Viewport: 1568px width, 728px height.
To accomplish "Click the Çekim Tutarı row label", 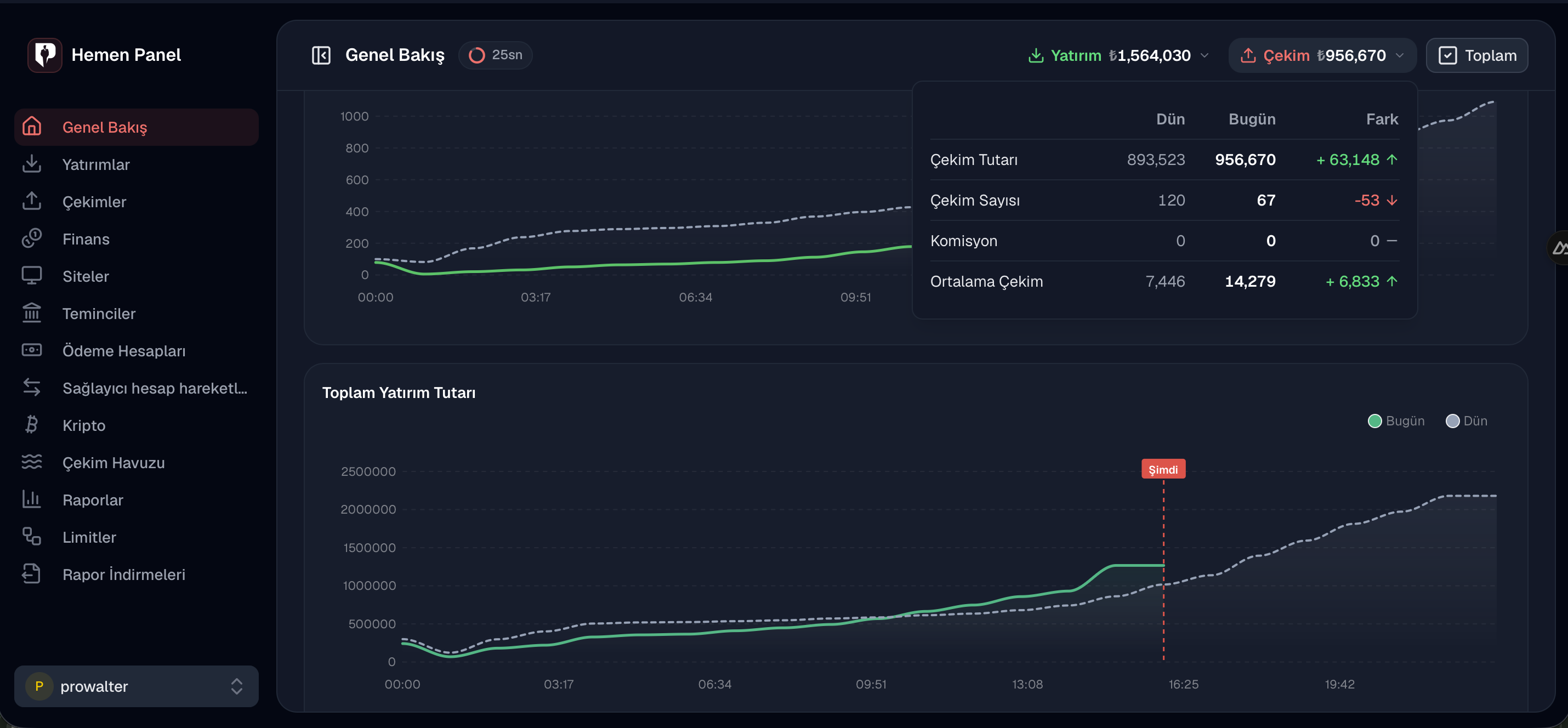I will (x=973, y=160).
